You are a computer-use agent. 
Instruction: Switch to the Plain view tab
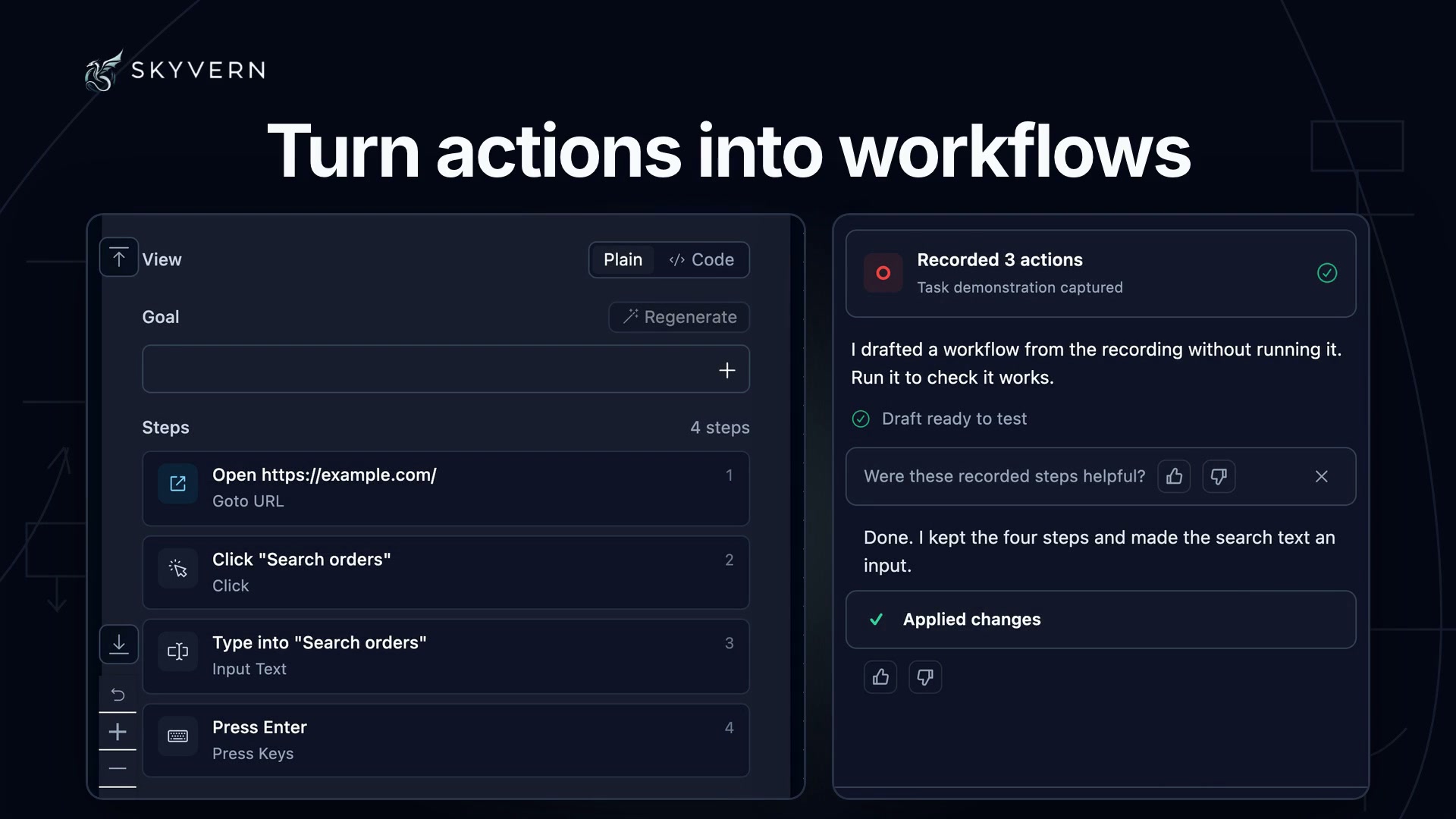623,259
